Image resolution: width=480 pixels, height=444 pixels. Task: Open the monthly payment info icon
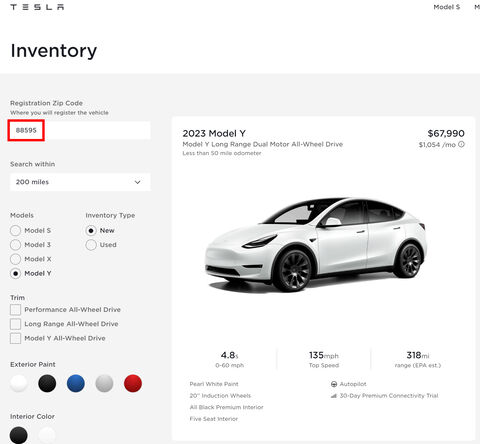[461, 144]
